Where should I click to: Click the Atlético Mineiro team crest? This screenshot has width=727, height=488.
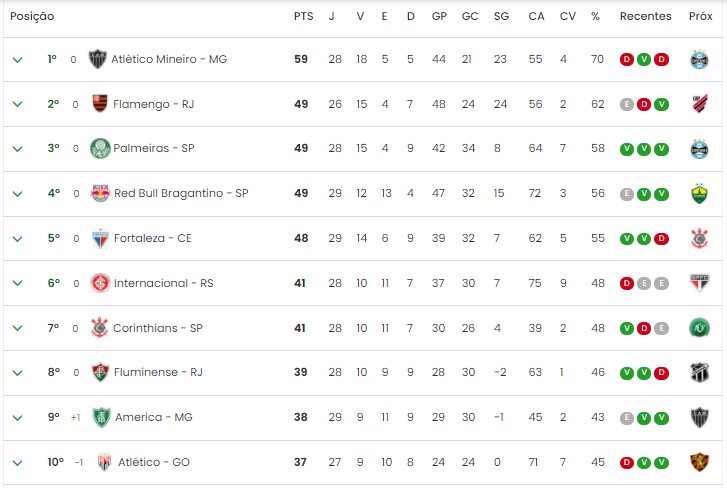(x=97, y=59)
